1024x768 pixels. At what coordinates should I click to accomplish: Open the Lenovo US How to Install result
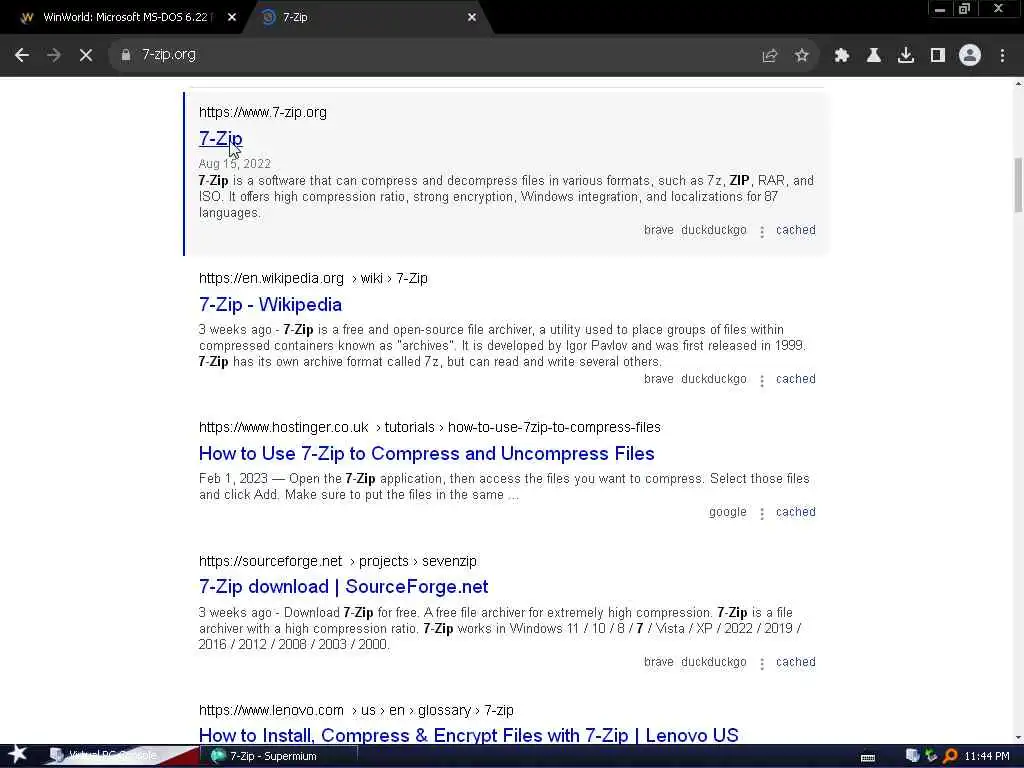(x=468, y=735)
